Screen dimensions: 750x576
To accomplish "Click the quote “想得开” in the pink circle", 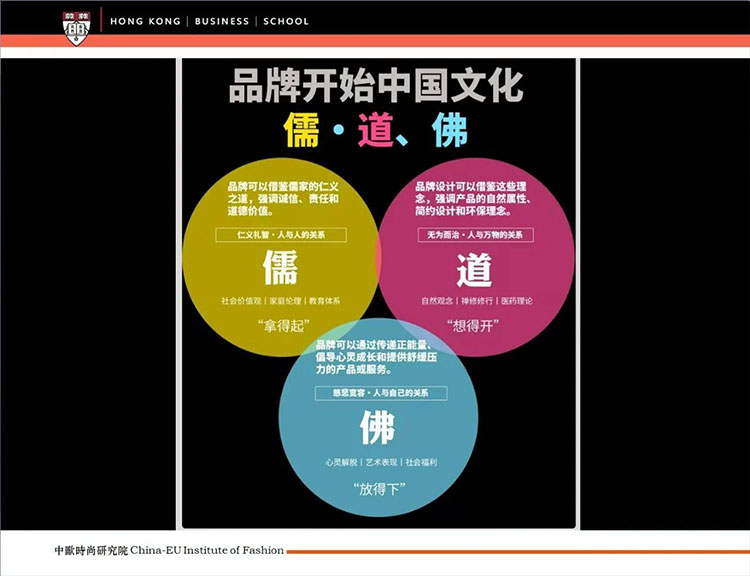I will (474, 327).
